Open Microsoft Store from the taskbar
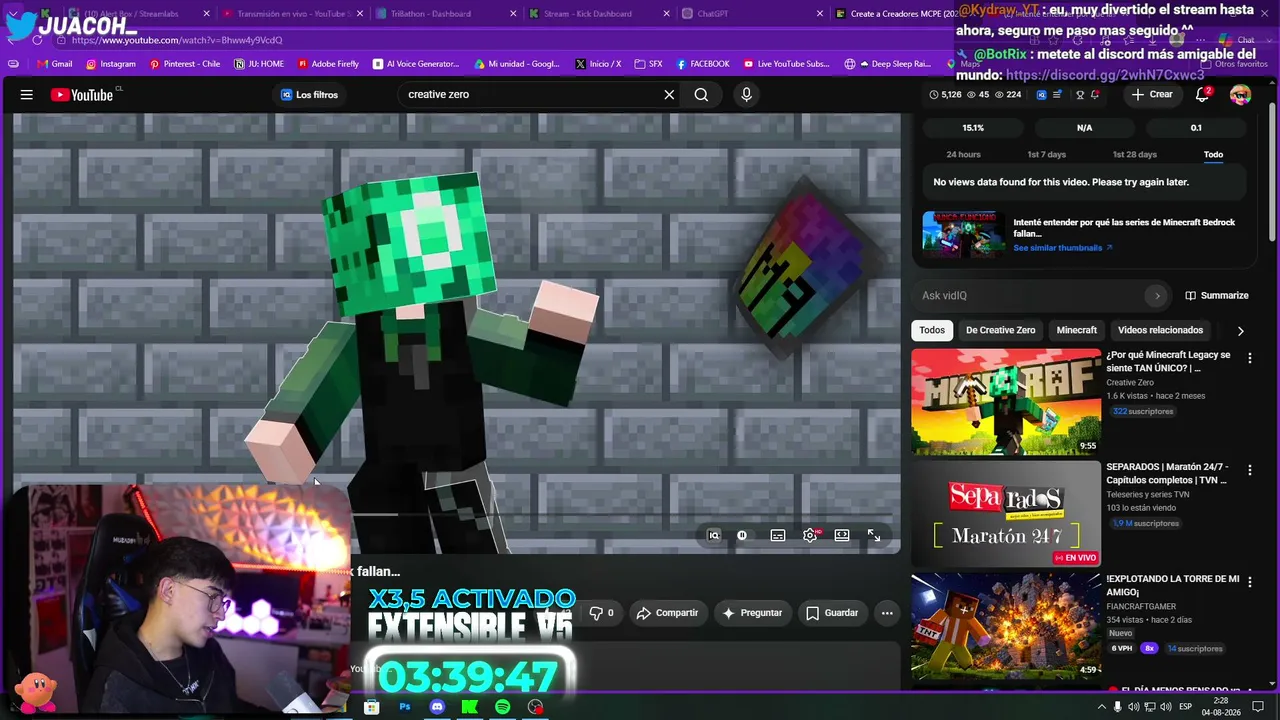The height and width of the screenshot is (720, 1280). pos(372,707)
